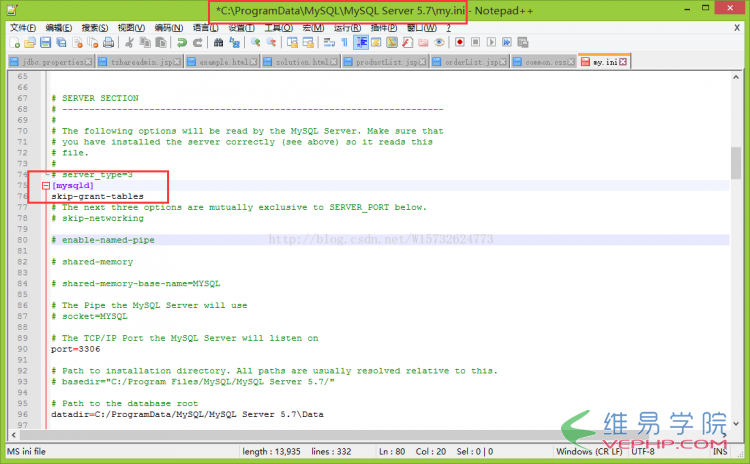Save the current my.ini file
Screen dimensions: 750x464
pos(45,43)
